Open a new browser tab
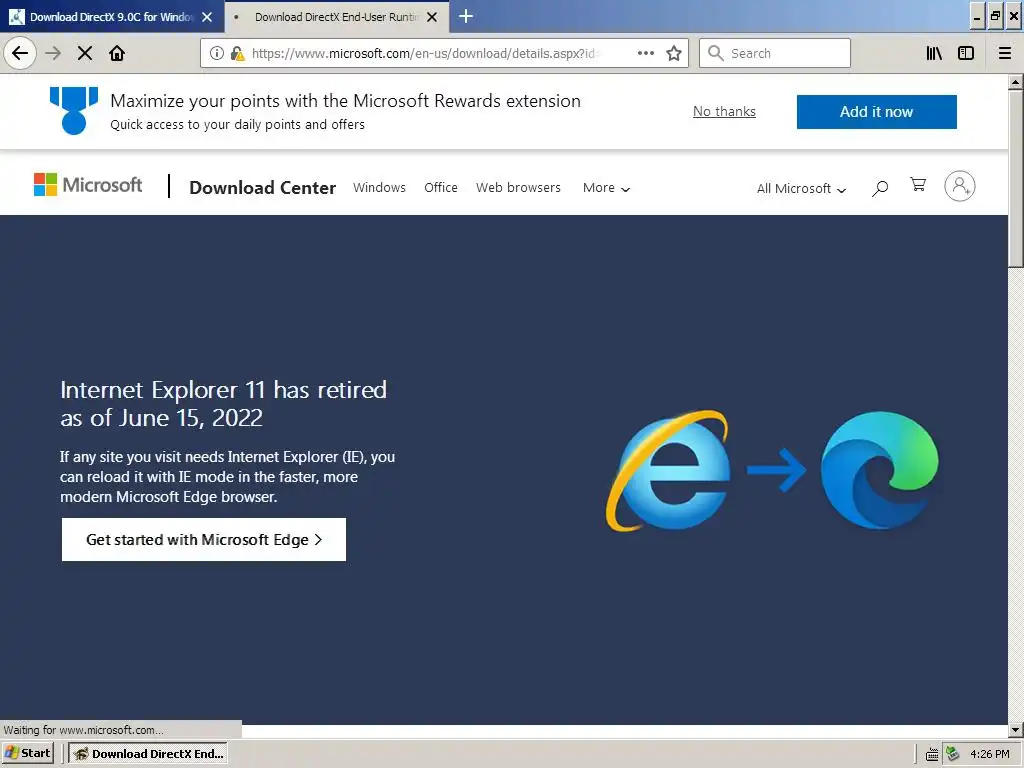1024x768 pixels. tap(466, 16)
